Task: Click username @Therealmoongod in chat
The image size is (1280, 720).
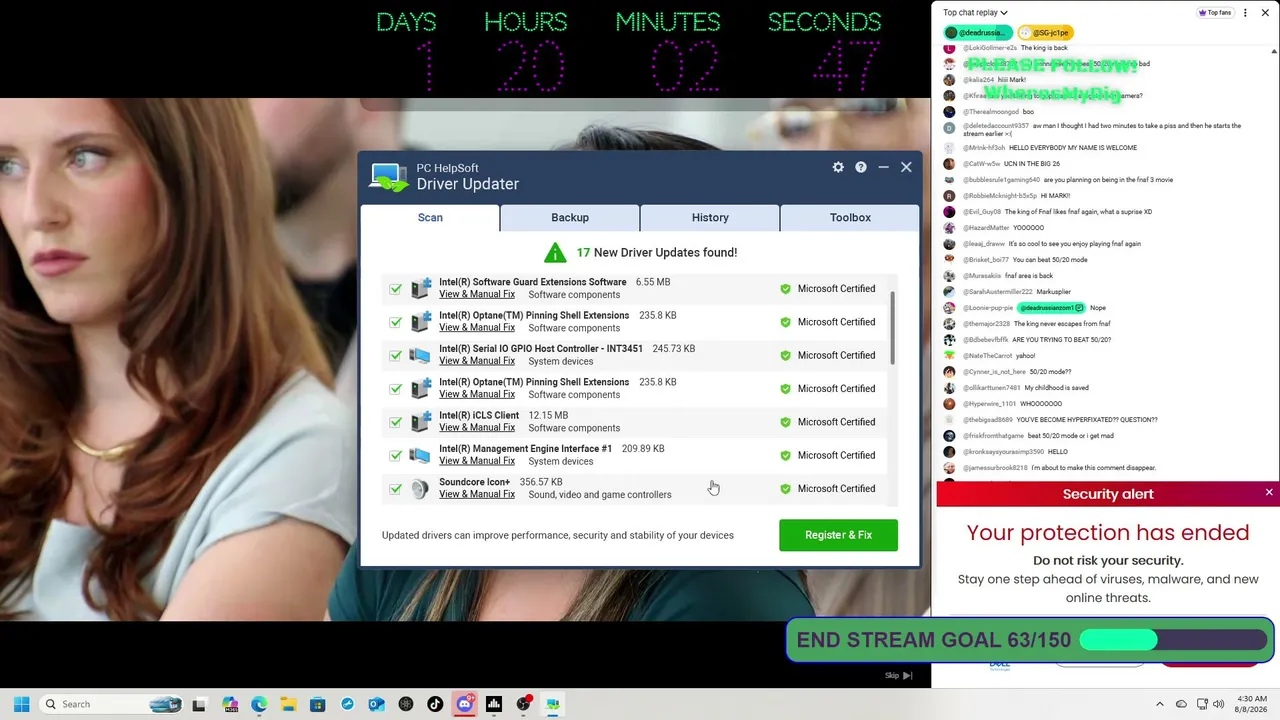Action: (x=991, y=112)
